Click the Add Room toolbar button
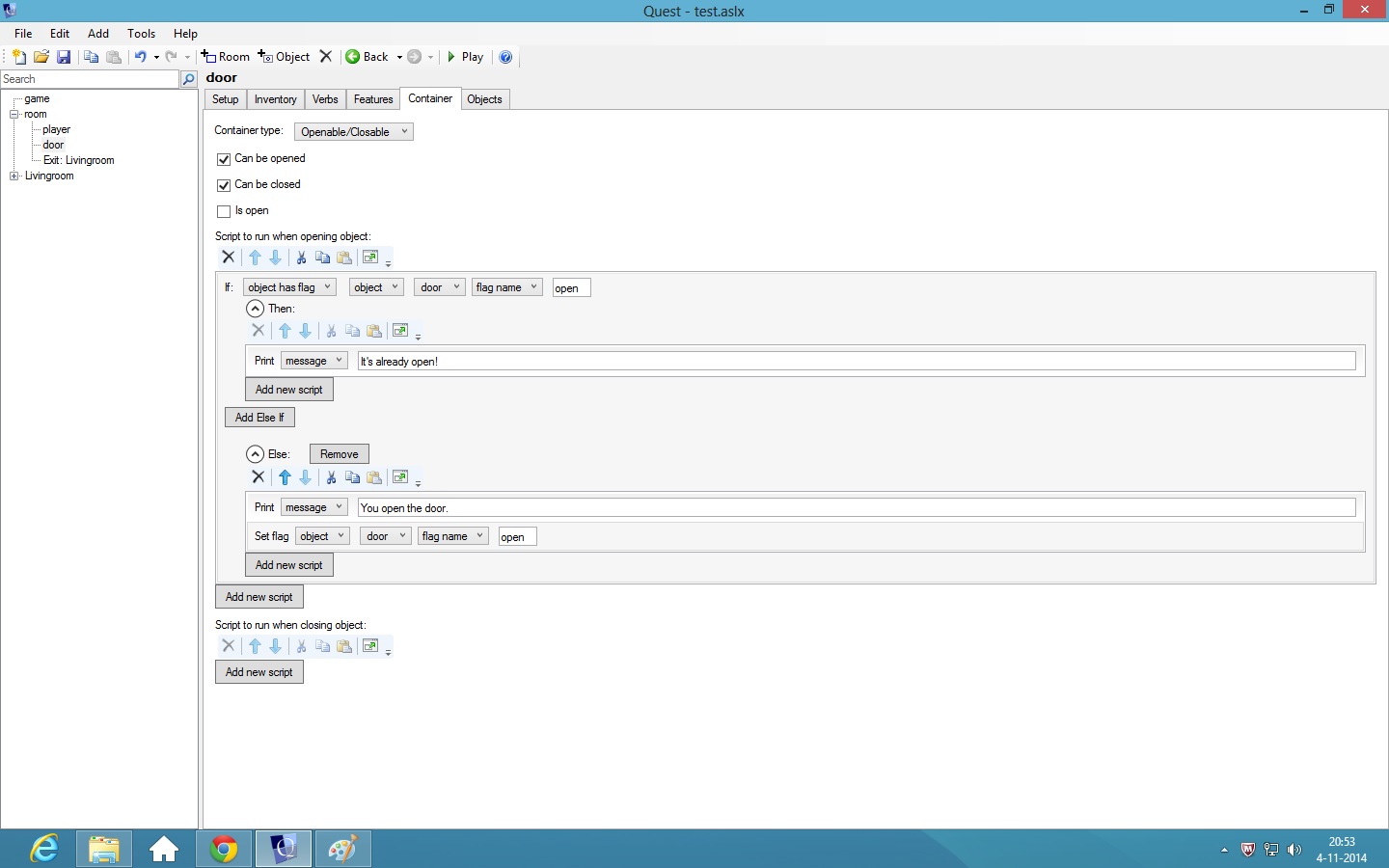This screenshot has width=1389, height=868. 226,57
